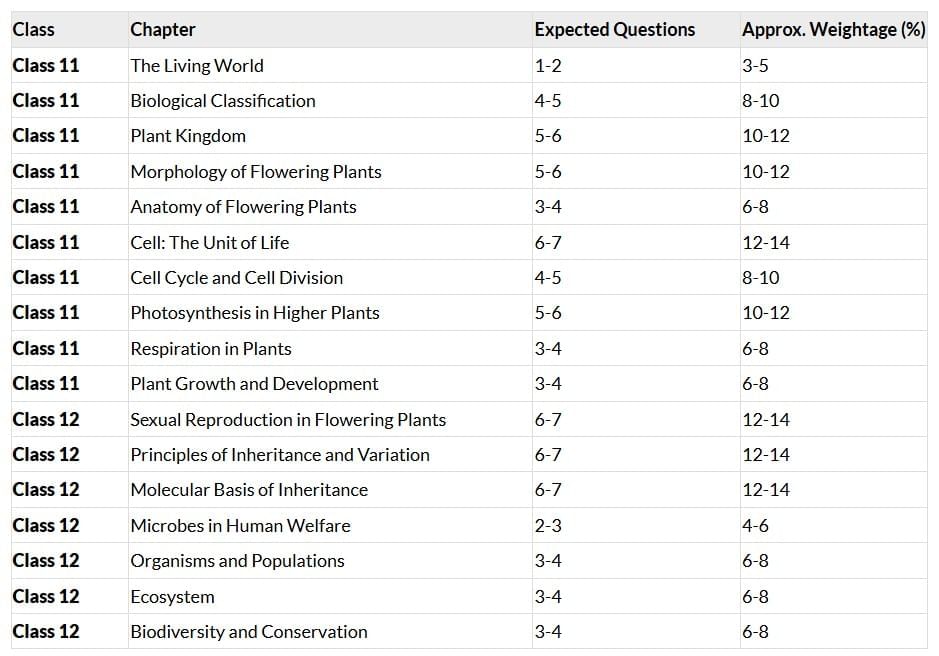Select "Plant Growth and Development" chapter cell
Viewport: 939px width, 656px height.
click(254, 384)
